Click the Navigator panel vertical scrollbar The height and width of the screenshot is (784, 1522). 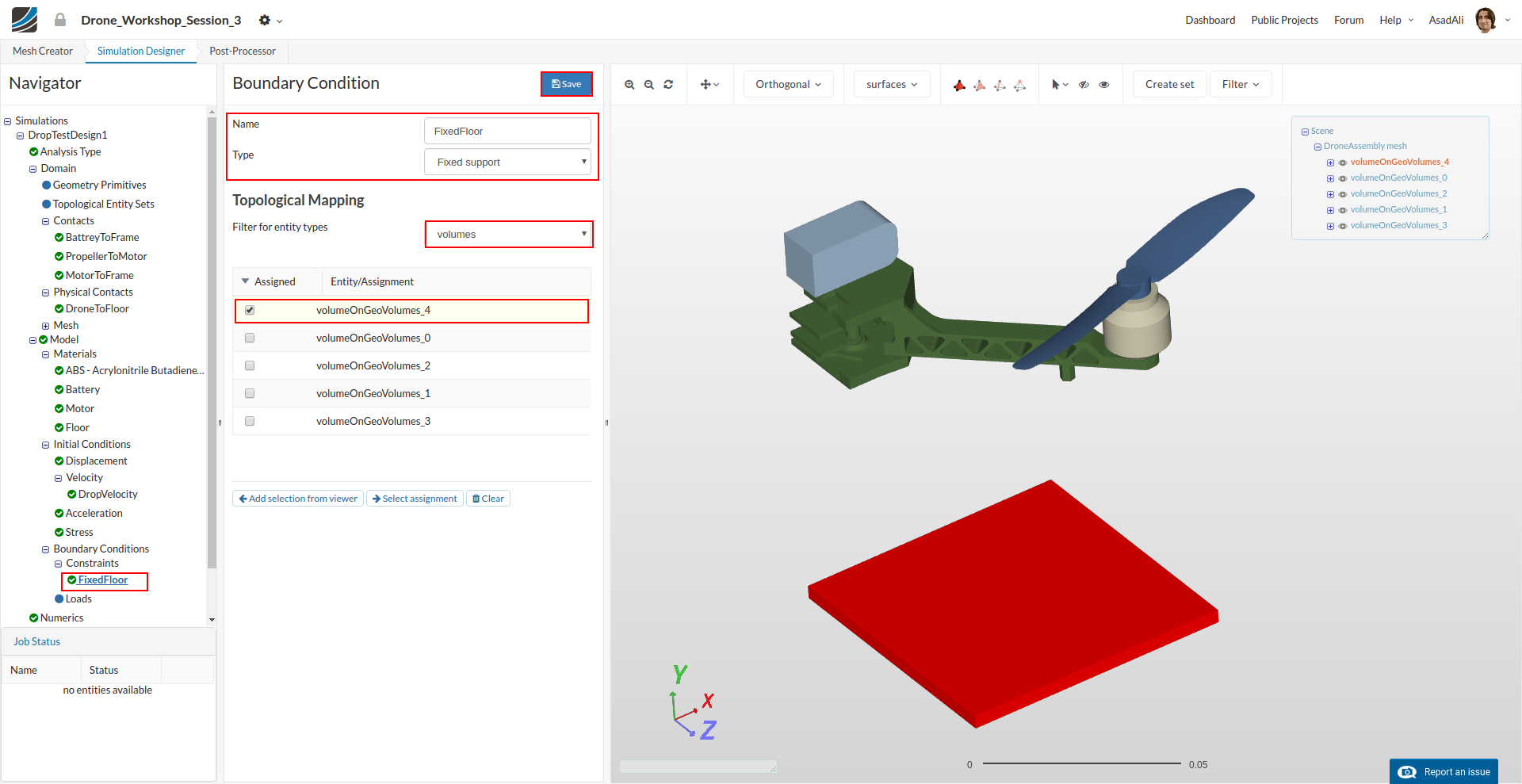tap(212, 341)
